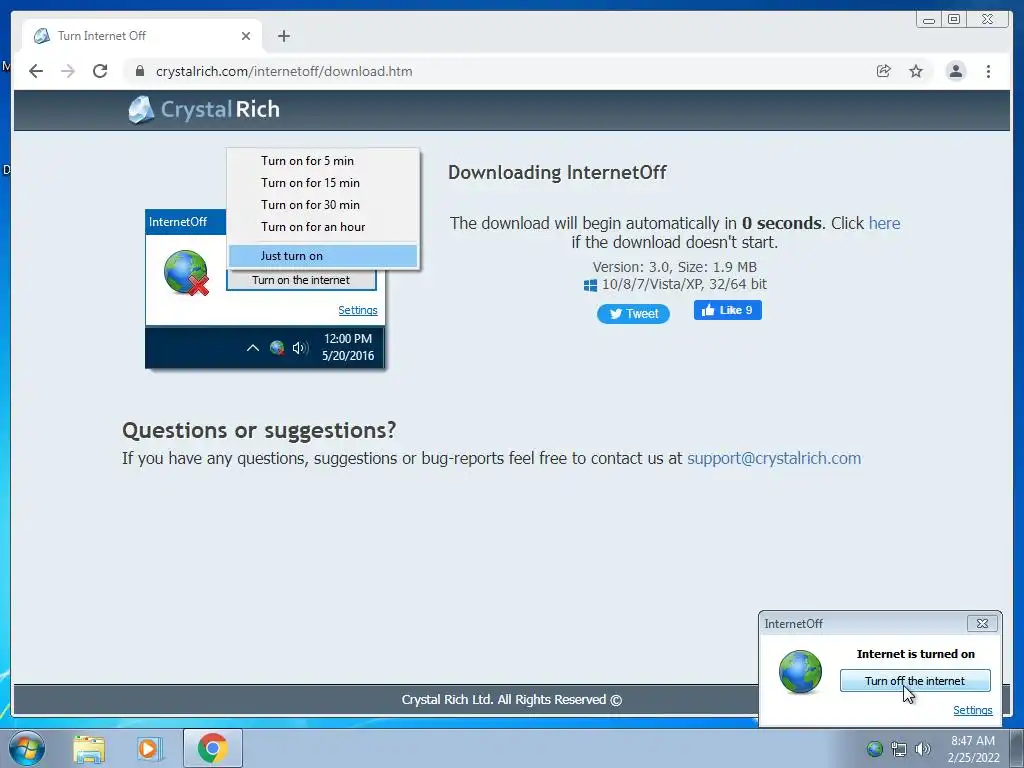
Task: Open Settings link in InternetOff popup
Action: tap(972, 710)
